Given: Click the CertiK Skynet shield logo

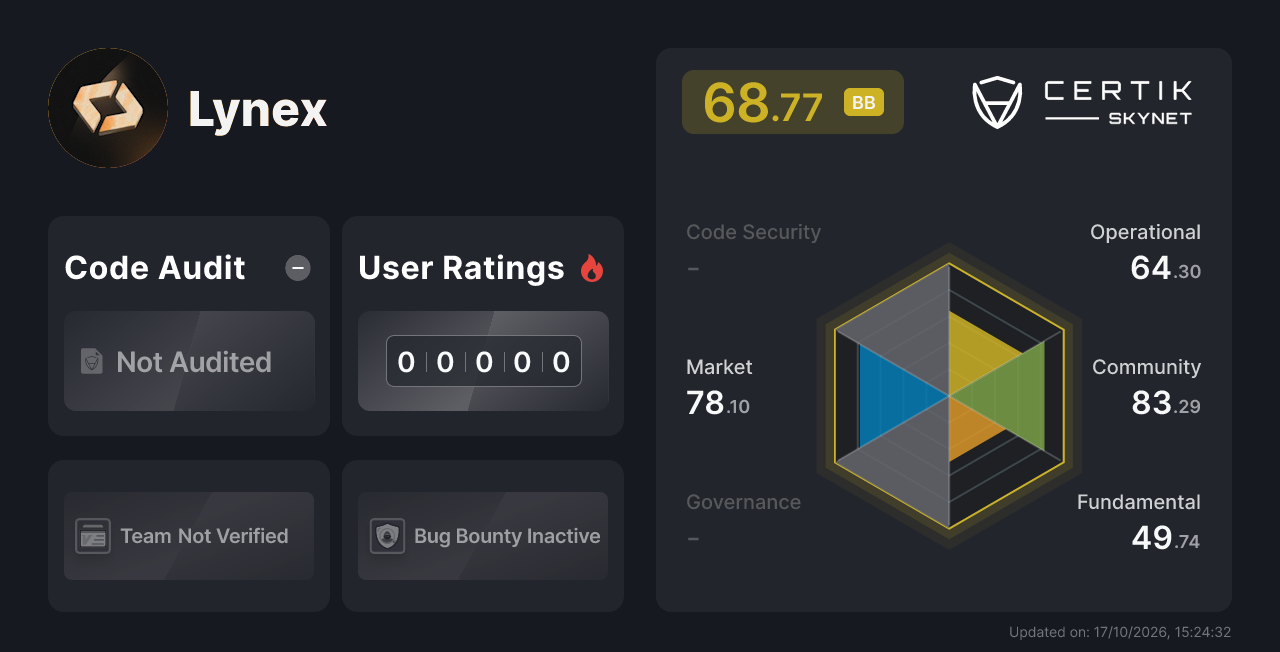Looking at the screenshot, I should click(997, 102).
